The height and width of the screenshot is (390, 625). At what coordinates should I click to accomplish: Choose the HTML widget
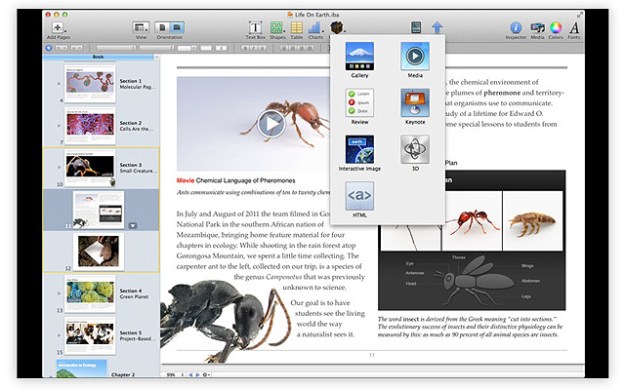click(360, 199)
